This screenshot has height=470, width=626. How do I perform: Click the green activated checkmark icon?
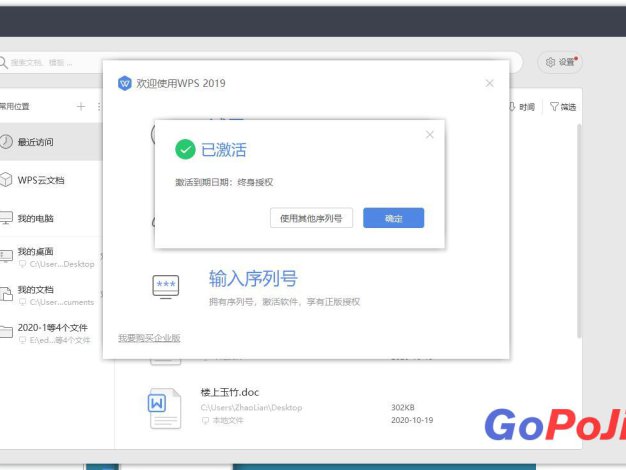coord(185,149)
